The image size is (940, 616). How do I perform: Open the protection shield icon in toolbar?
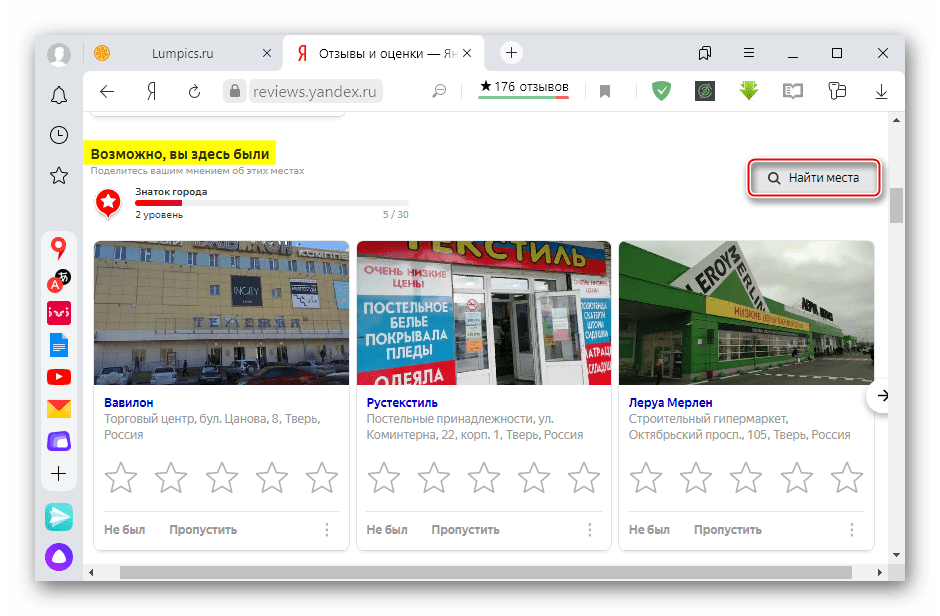pos(661,91)
